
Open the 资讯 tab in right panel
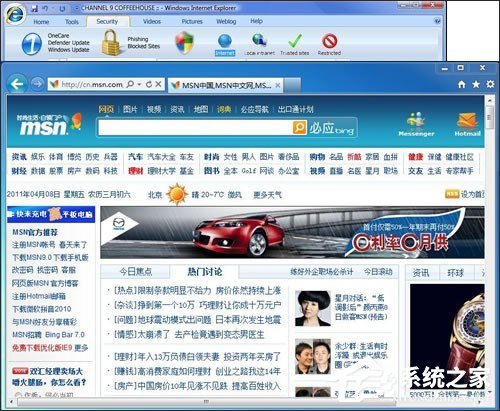(421, 273)
